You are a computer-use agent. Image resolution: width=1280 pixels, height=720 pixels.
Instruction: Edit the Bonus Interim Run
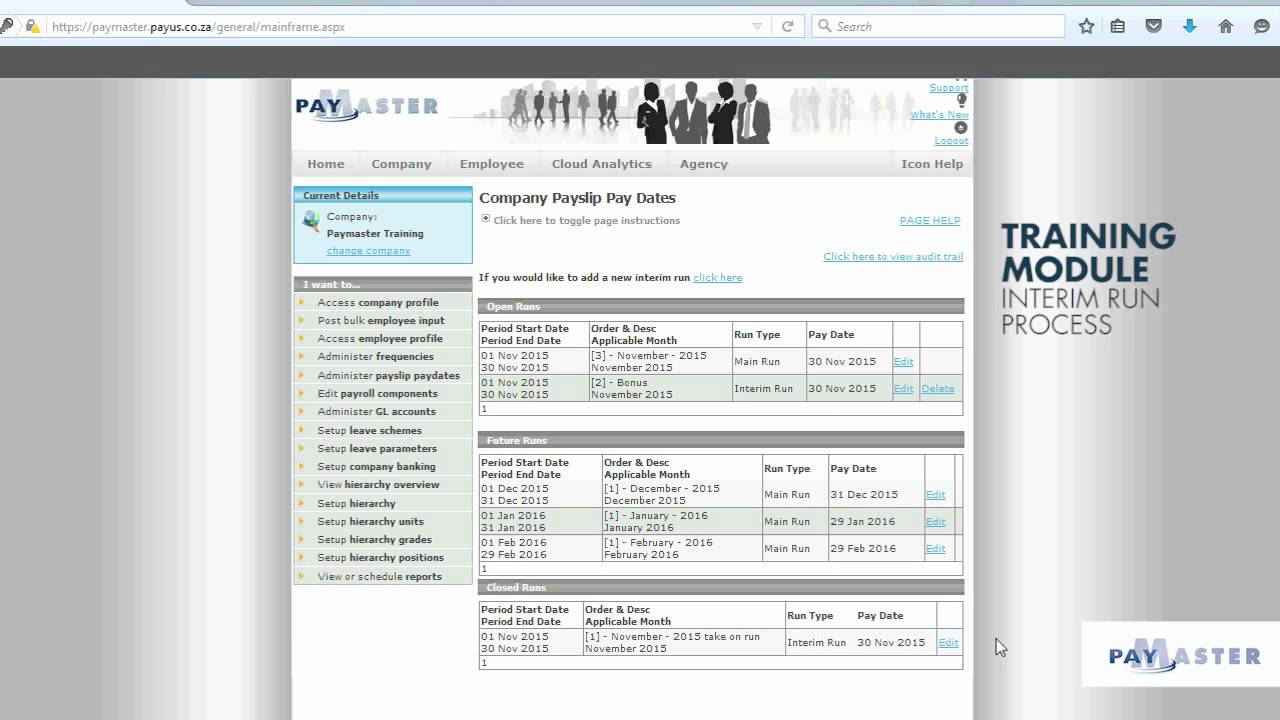(903, 389)
